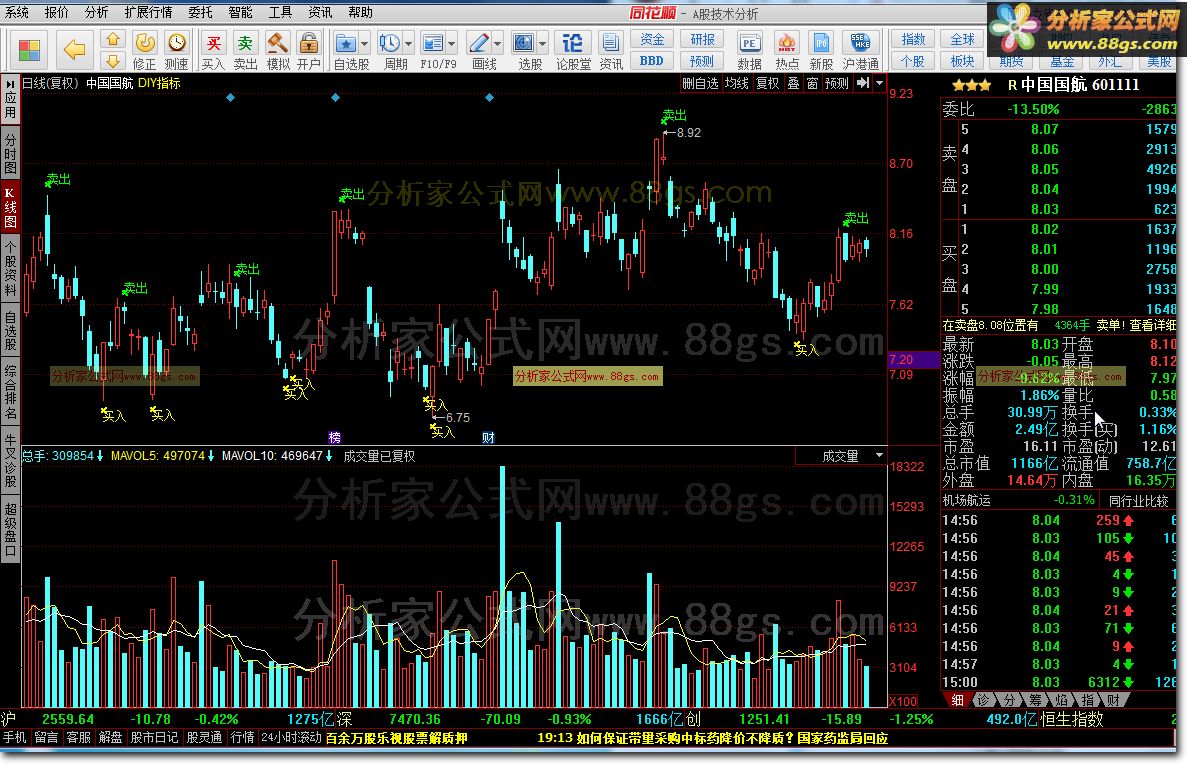Open 报价 menu
Image resolution: width=1189 pixels, height=765 pixels.
(x=56, y=12)
